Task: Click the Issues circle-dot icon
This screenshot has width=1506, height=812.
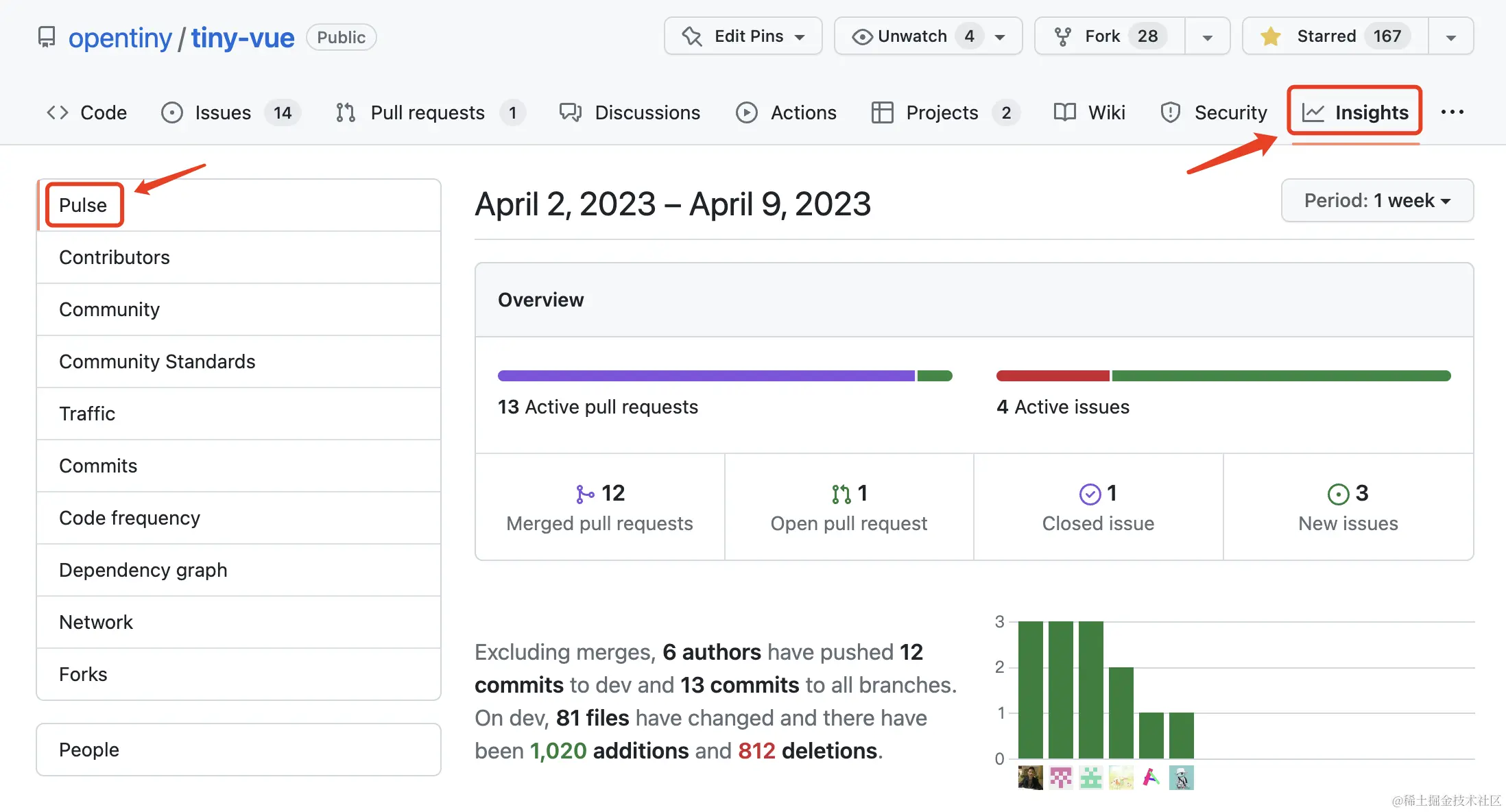Action: click(172, 112)
